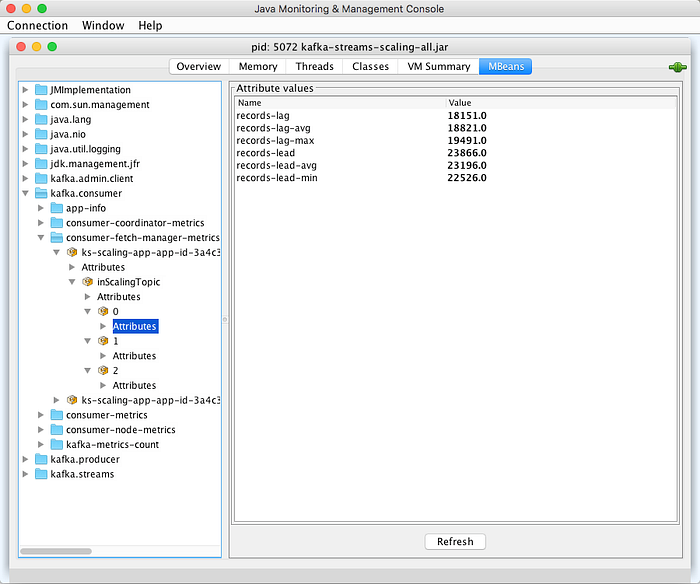The height and width of the screenshot is (584, 700).
Task: Select the records-lag attribute row
Action: point(455,116)
